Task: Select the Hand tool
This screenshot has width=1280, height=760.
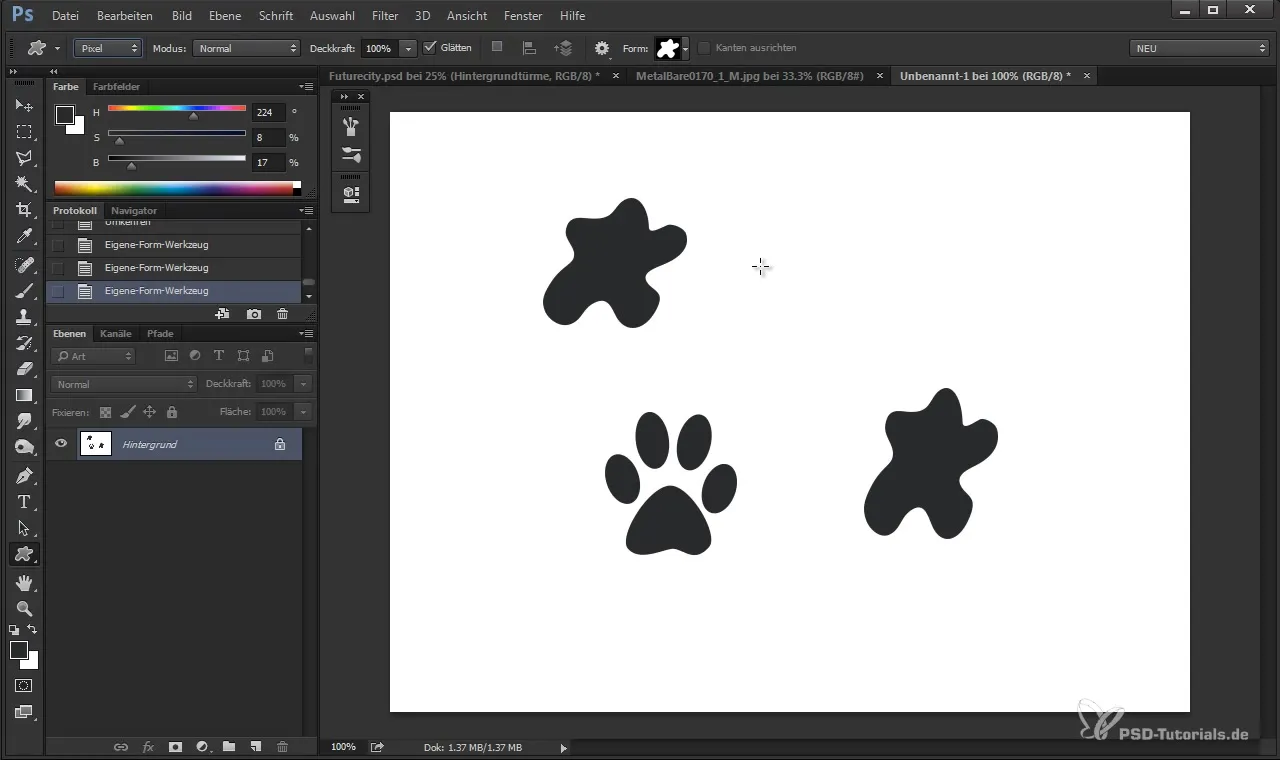Action: 24,582
